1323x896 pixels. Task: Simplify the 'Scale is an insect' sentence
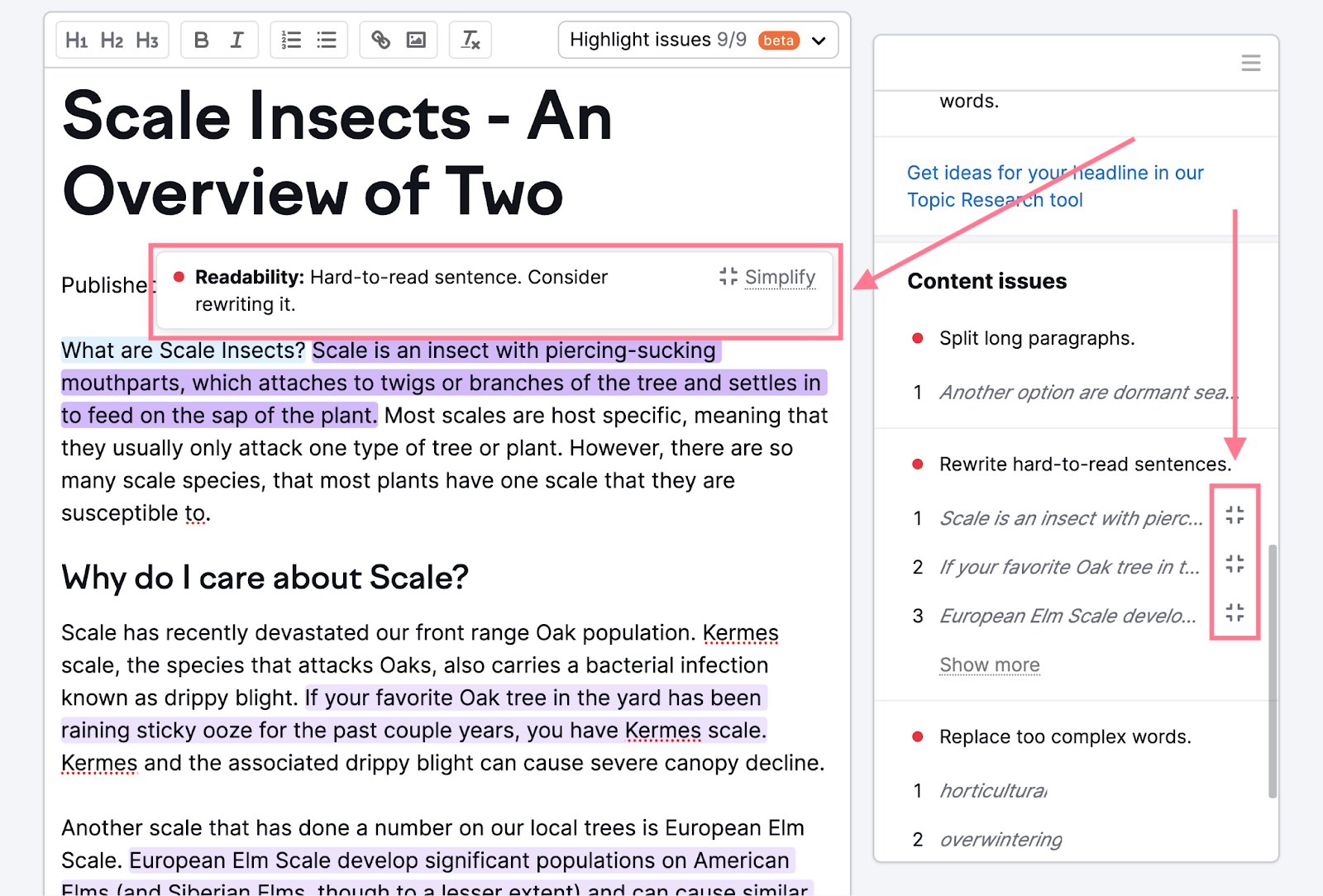coord(1235,516)
